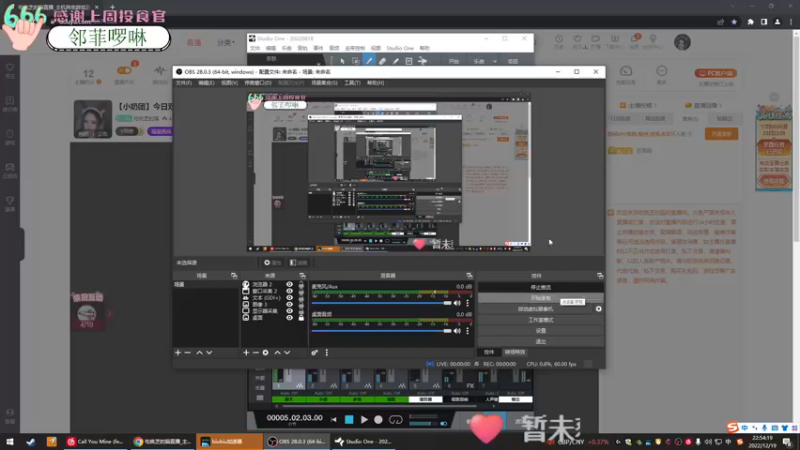Image resolution: width=800 pixels, height=450 pixels.
Task: Toggle visibility of 显示器采集 source
Action: coord(289,311)
